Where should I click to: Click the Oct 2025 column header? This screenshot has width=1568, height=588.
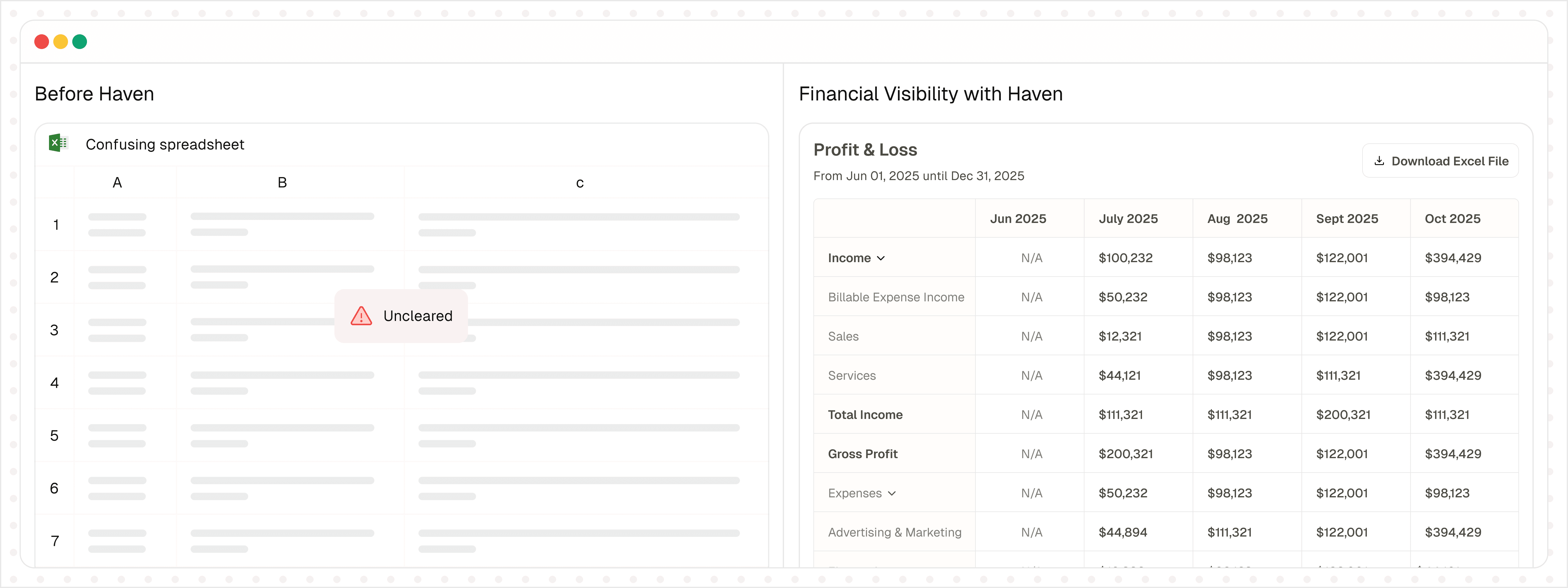click(1452, 219)
